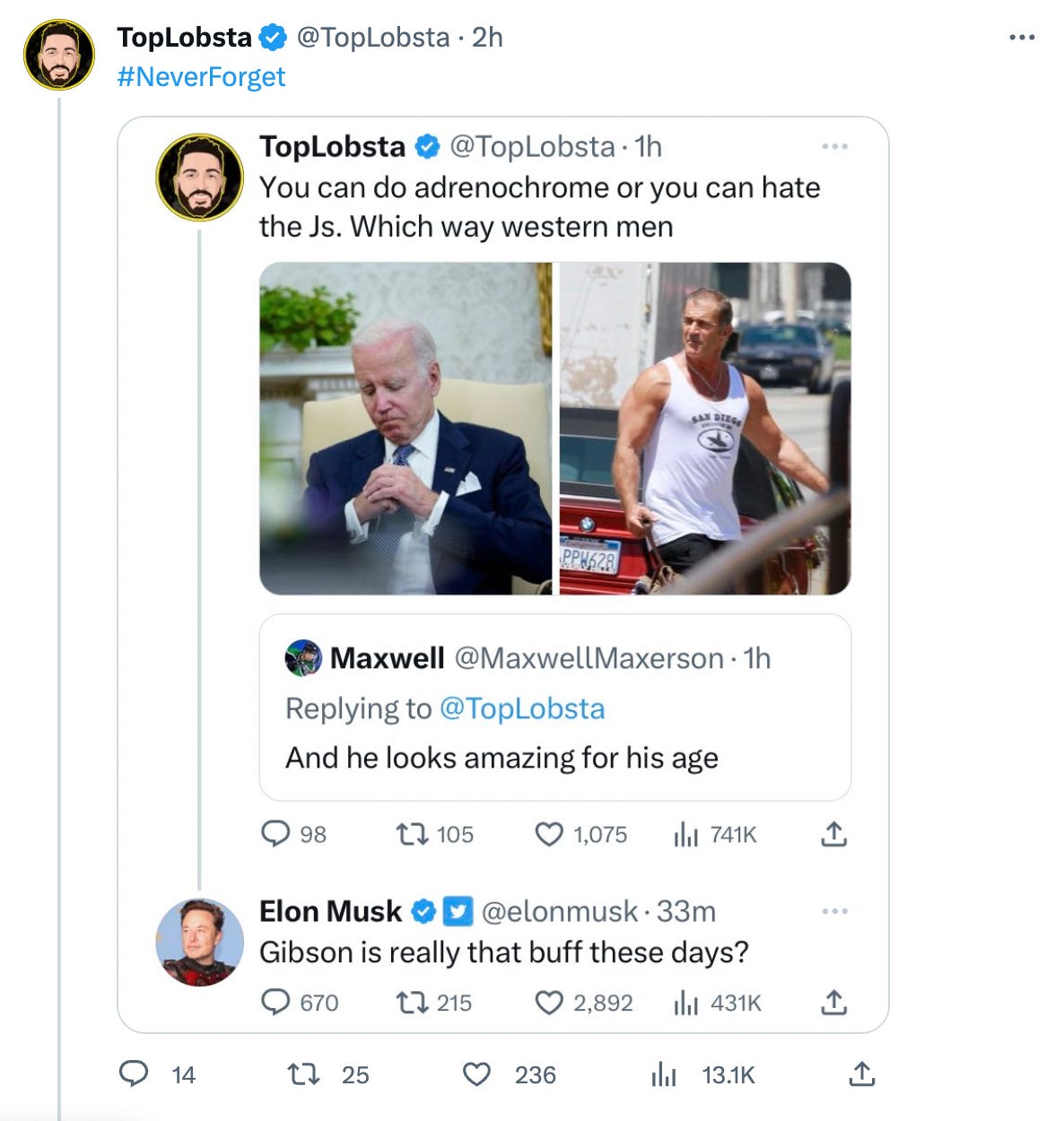Share the quoted tweet with 741K views
The image size is (1064, 1121).
[x=834, y=835]
